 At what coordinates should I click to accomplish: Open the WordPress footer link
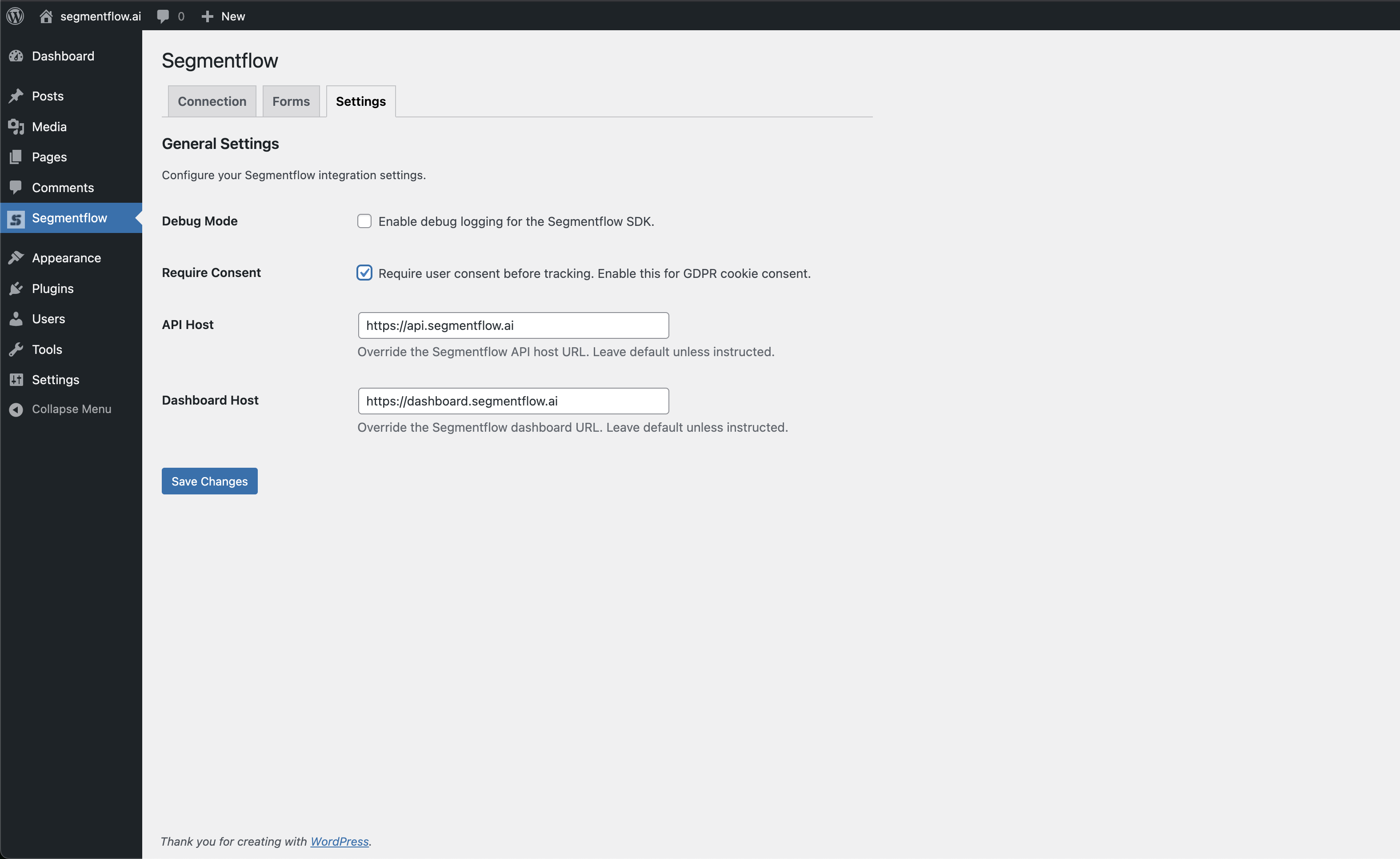click(340, 841)
